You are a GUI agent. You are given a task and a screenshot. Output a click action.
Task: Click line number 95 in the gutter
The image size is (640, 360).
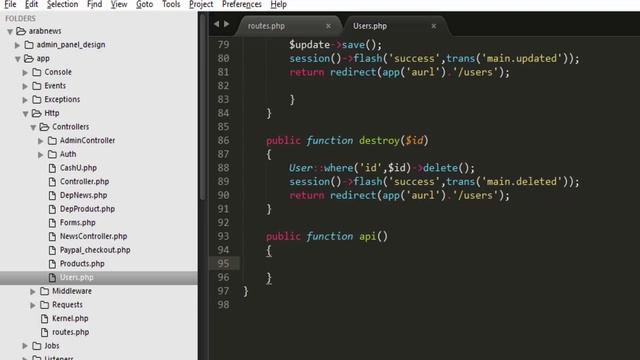point(223,264)
